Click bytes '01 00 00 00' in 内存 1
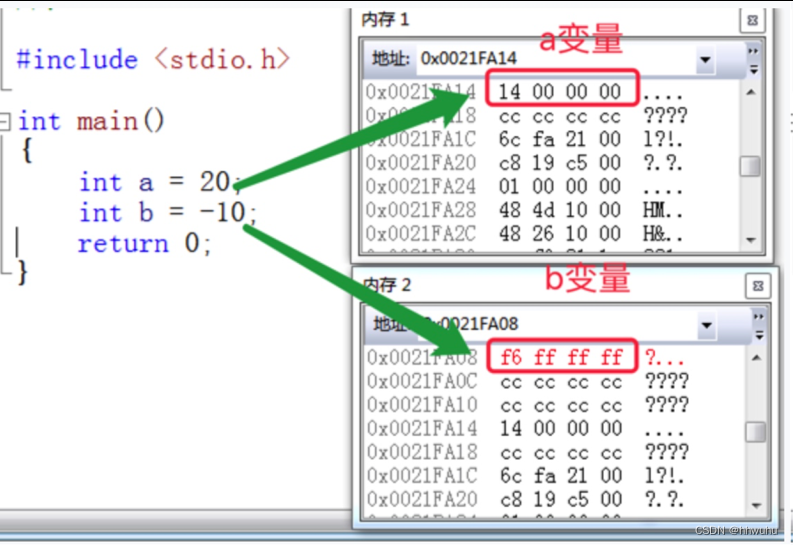Screen dimensions: 793x545 coord(560,187)
